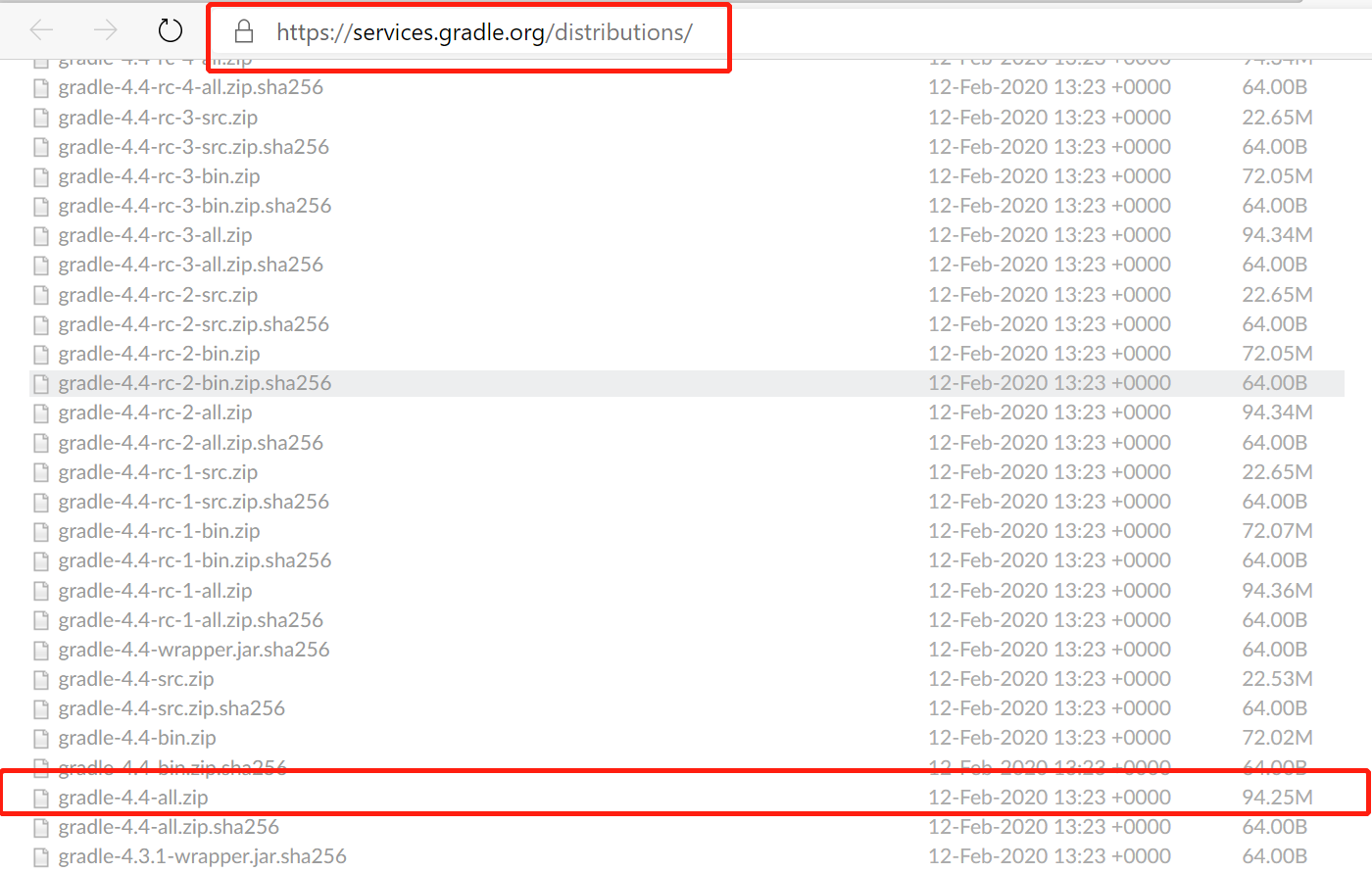Click the 94.36M size of gradle-4.4-rc-1-all.zip
The height and width of the screenshot is (873, 1372).
(1277, 591)
